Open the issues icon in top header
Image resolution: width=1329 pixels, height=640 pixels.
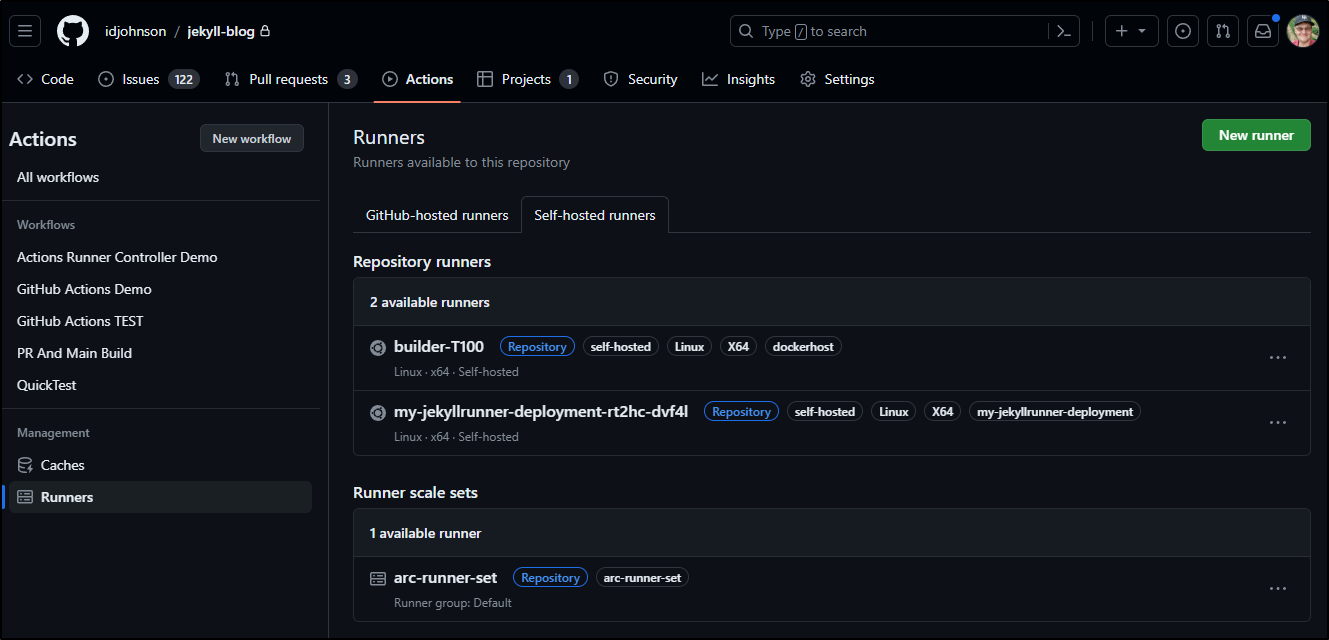pos(1183,31)
